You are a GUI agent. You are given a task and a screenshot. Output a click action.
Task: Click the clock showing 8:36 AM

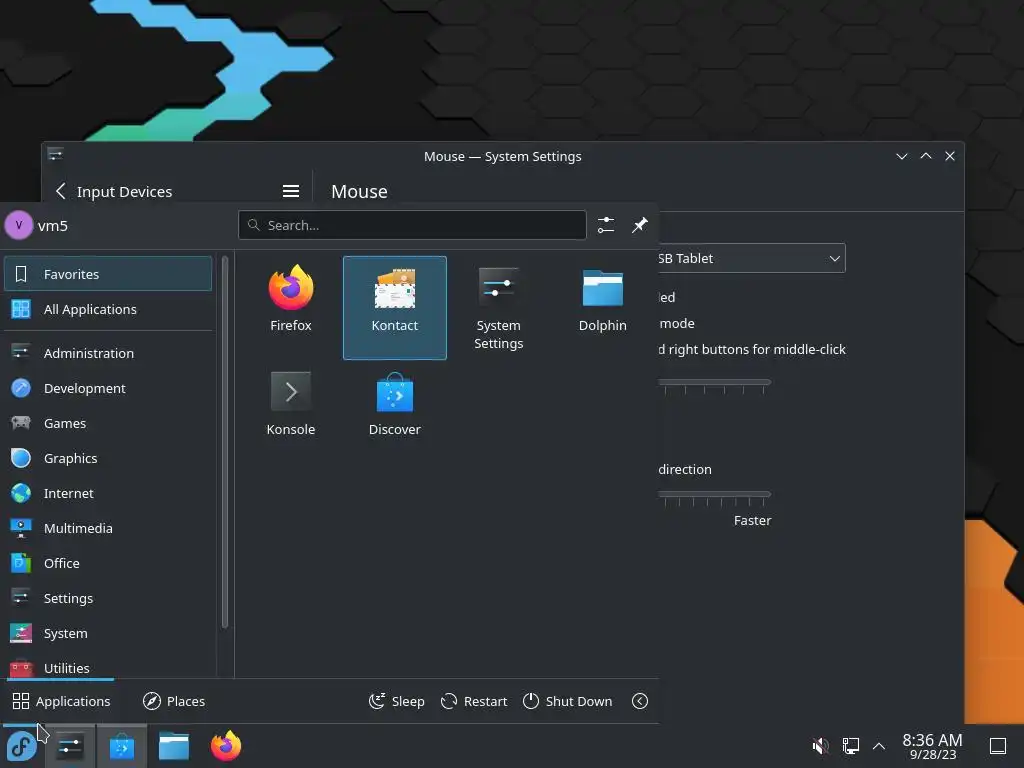click(933, 746)
